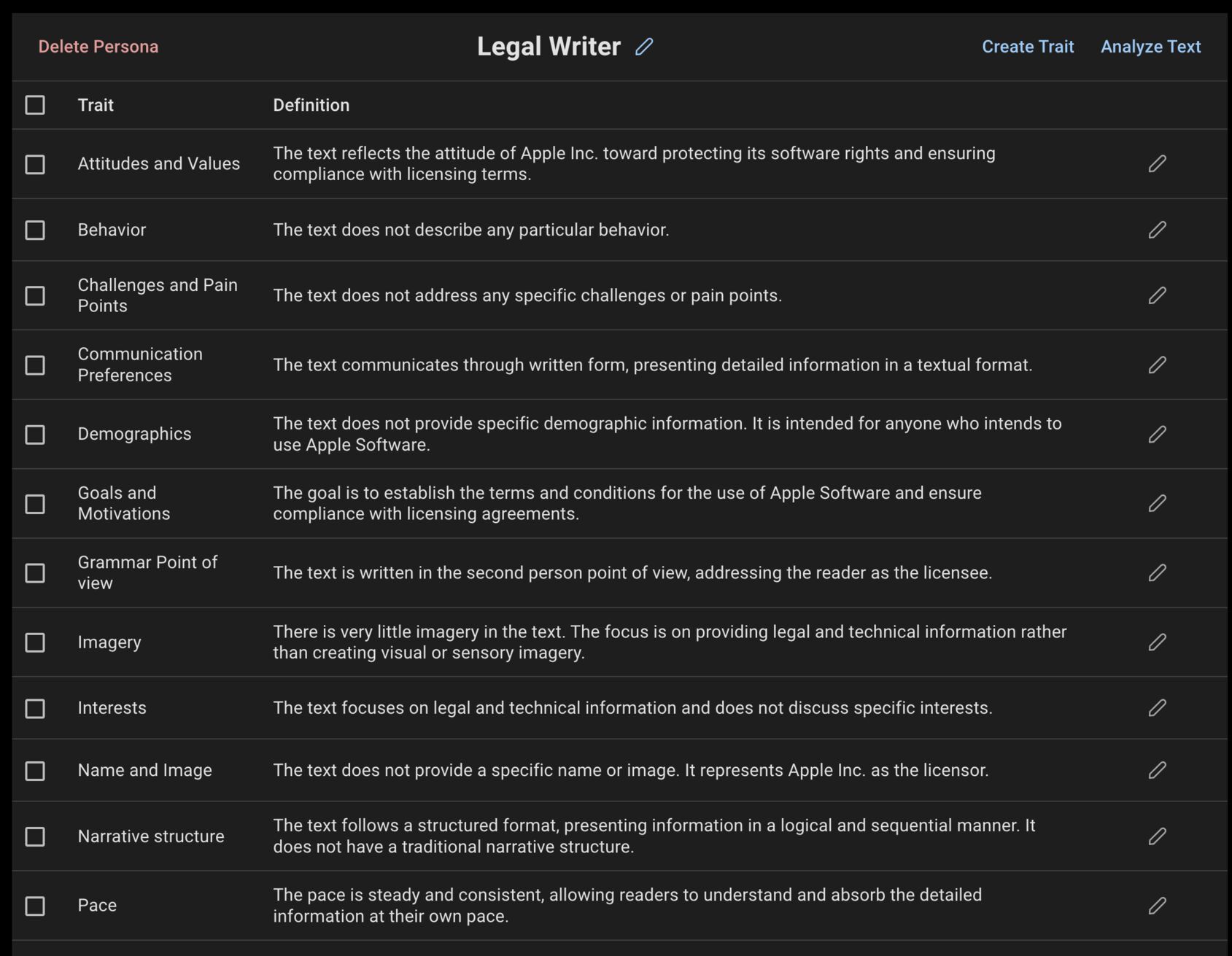Edit the Pace trait definition
The height and width of the screenshot is (956, 1232).
coord(1158,905)
